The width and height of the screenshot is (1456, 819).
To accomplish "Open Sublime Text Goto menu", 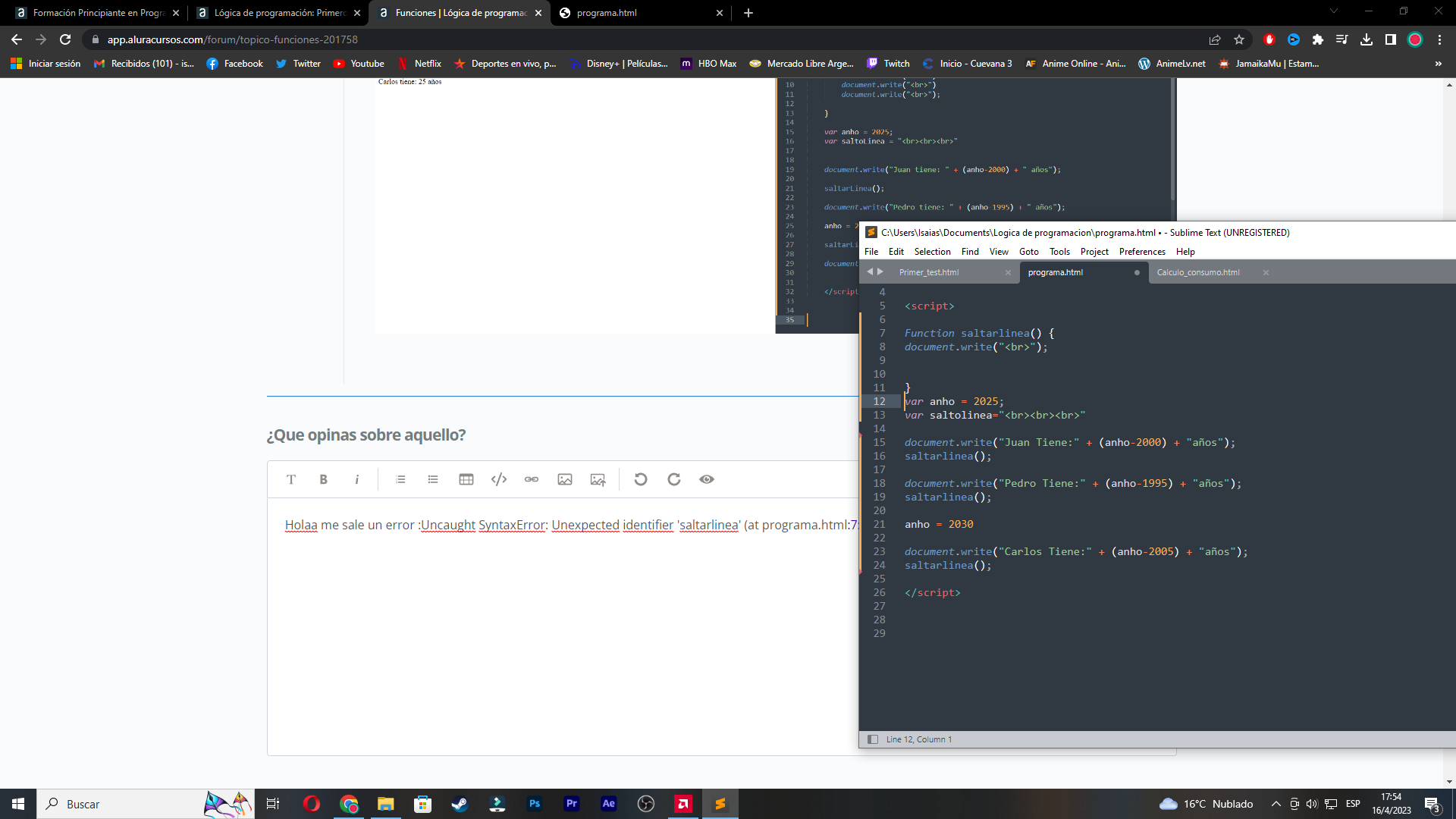I will tap(1029, 252).
